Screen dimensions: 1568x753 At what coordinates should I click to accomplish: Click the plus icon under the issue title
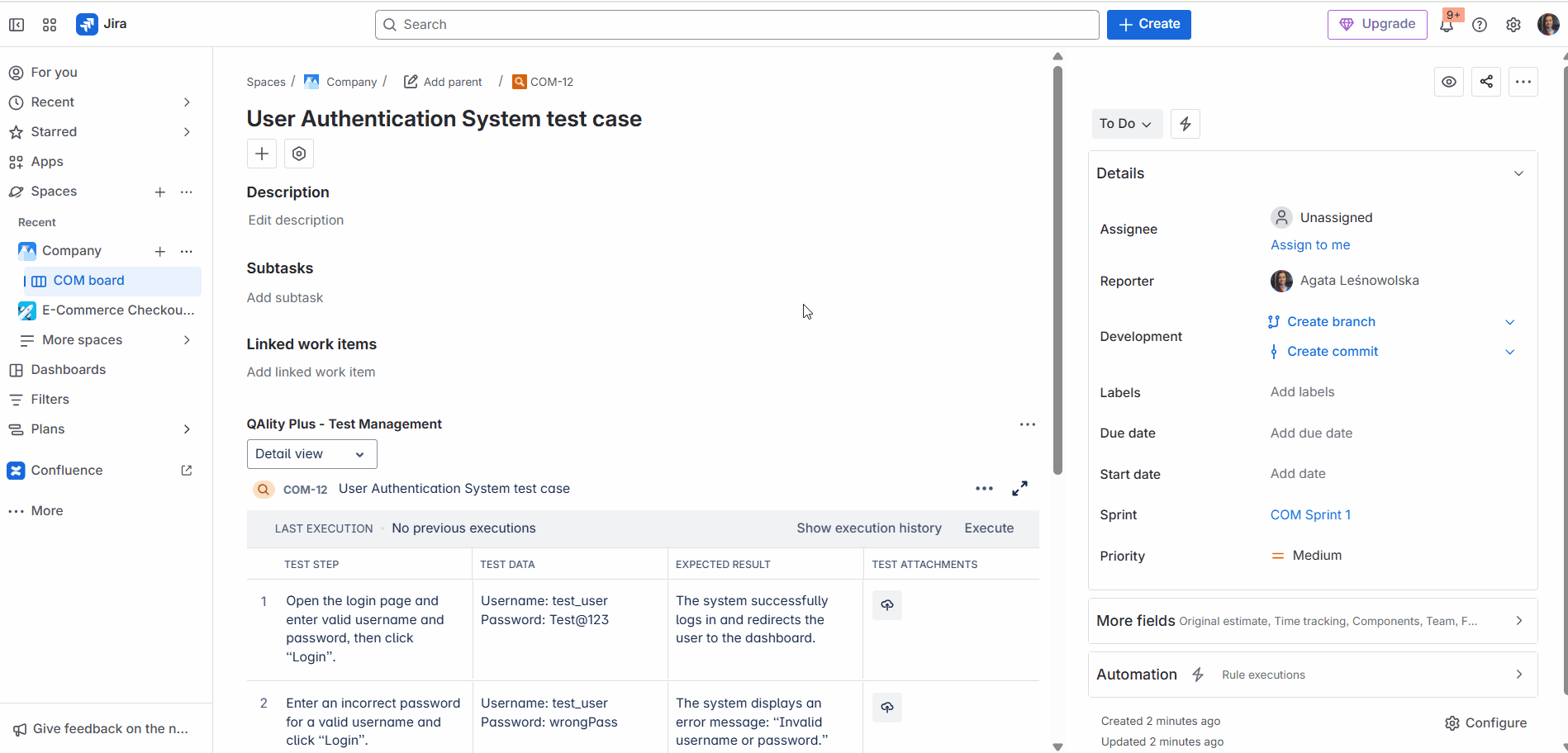[x=262, y=154]
